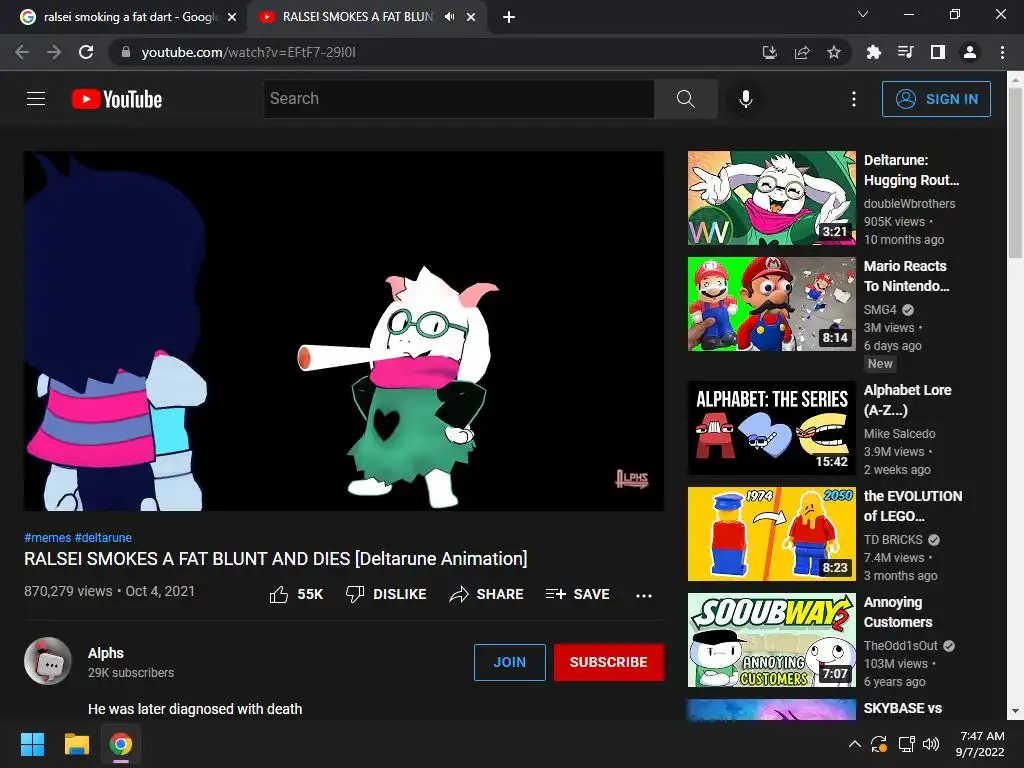Click 'Deltarune: Hugging Rout...' video title
This screenshot has width=1024, height=768.
click(x=912, y=170)
